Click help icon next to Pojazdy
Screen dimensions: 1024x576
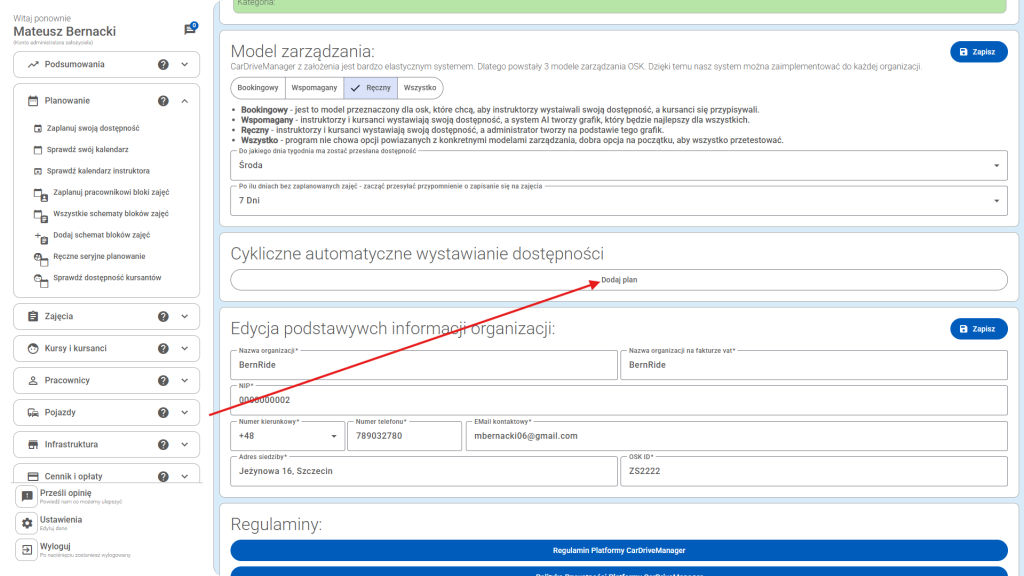tap(163, 412)
